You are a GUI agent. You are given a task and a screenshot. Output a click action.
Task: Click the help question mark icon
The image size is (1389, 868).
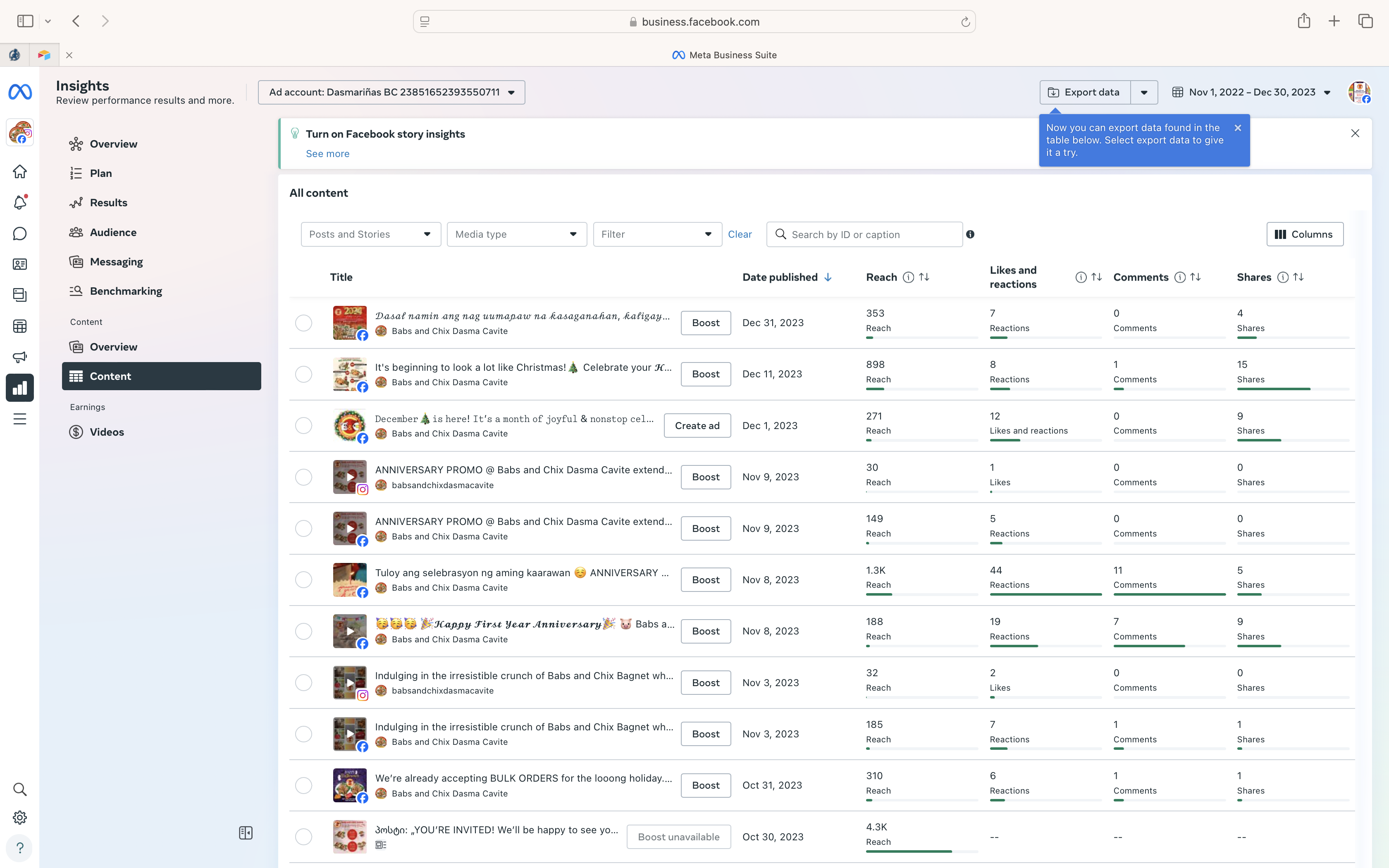(19, 848)
